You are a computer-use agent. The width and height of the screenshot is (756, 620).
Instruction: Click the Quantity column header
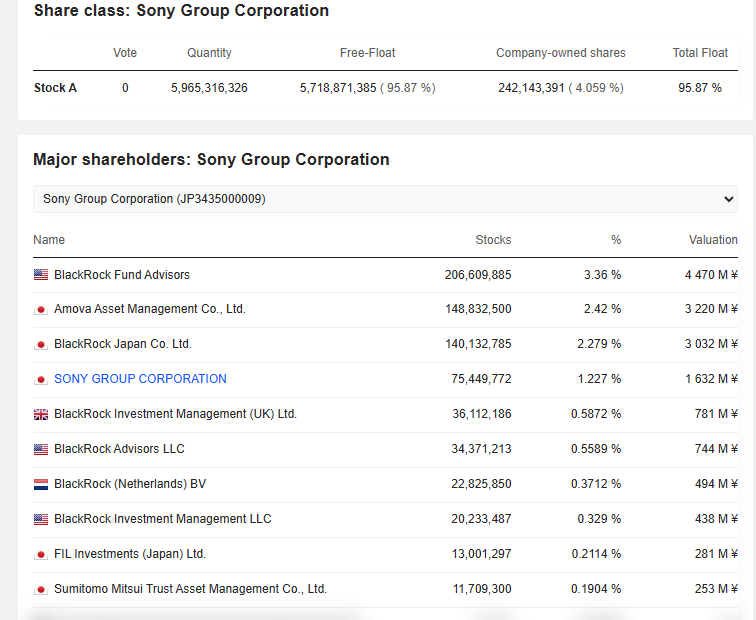[209, 53]
